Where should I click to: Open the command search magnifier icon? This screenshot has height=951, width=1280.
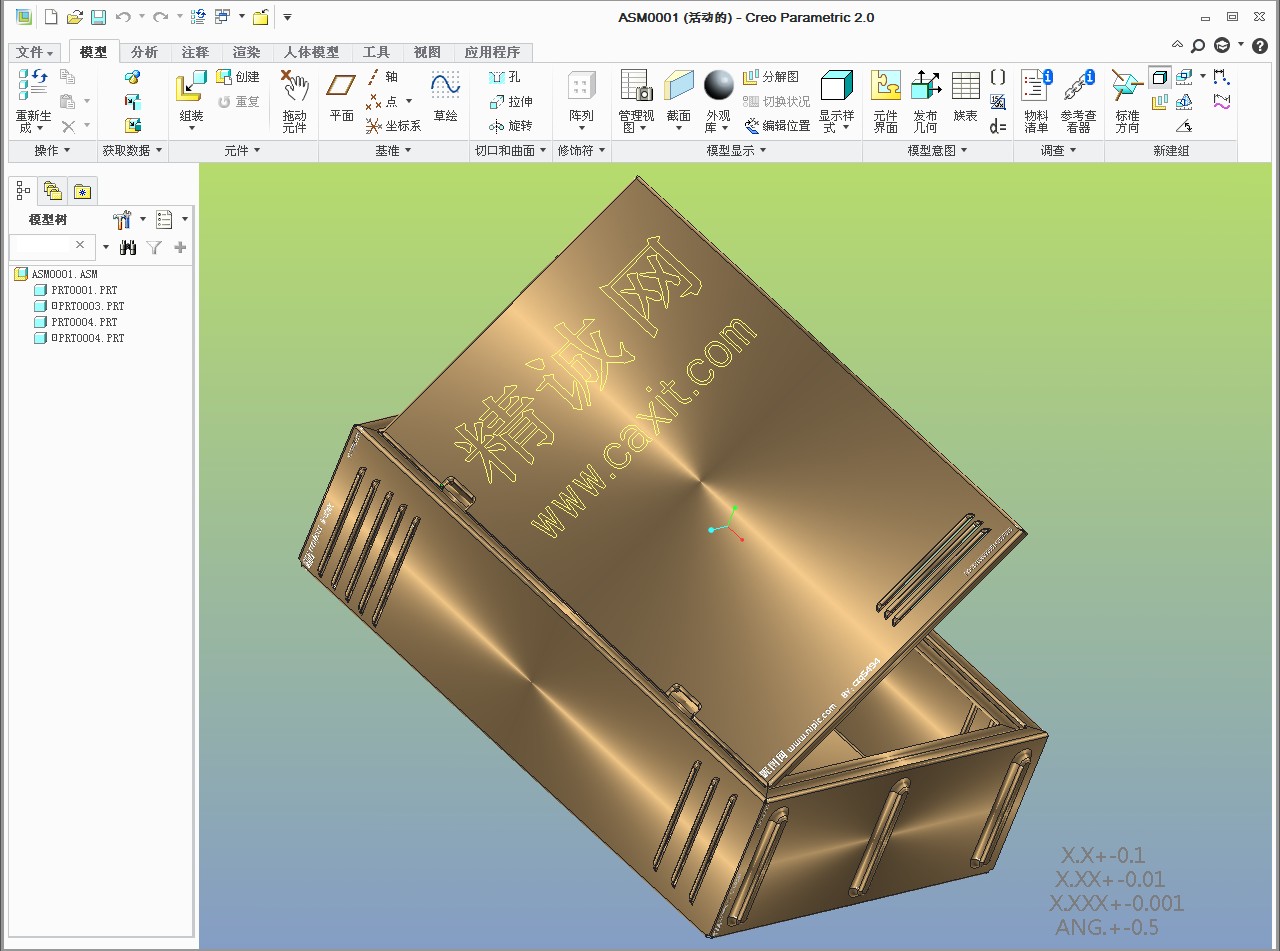point(1198,46)
